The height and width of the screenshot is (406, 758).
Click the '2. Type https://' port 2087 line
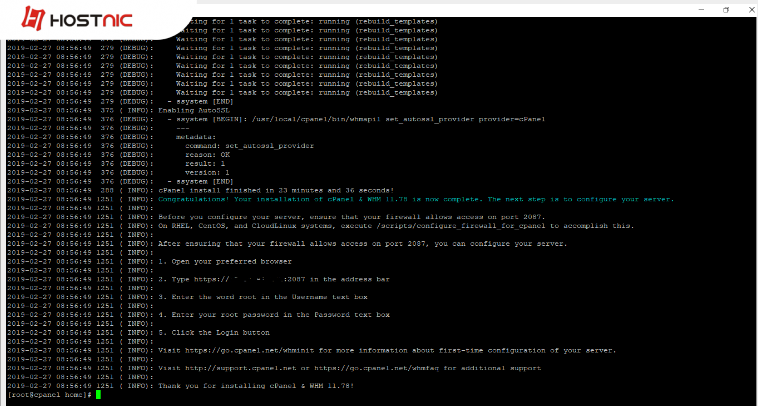pos(274,279)
